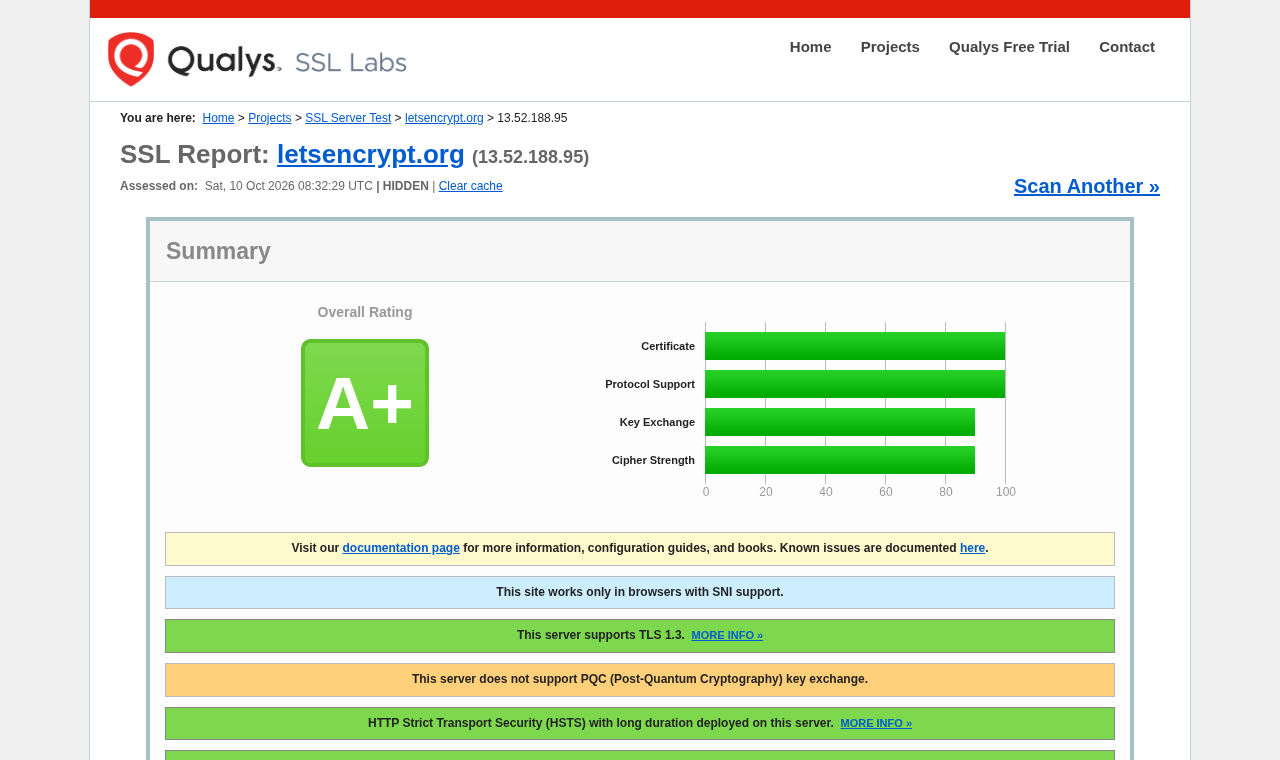Click the 'Key Exchange' chart label
Image resolution: width=1280 pixels, height=760 pixels.
coord(657,422)
